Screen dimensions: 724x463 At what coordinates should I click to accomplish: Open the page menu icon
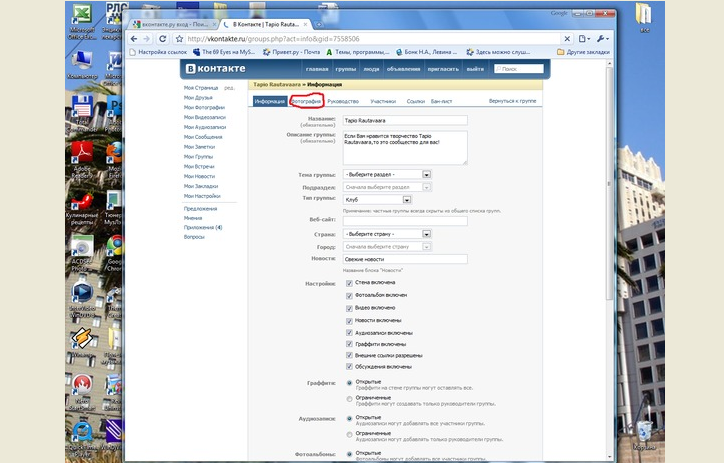pos(584,39)
